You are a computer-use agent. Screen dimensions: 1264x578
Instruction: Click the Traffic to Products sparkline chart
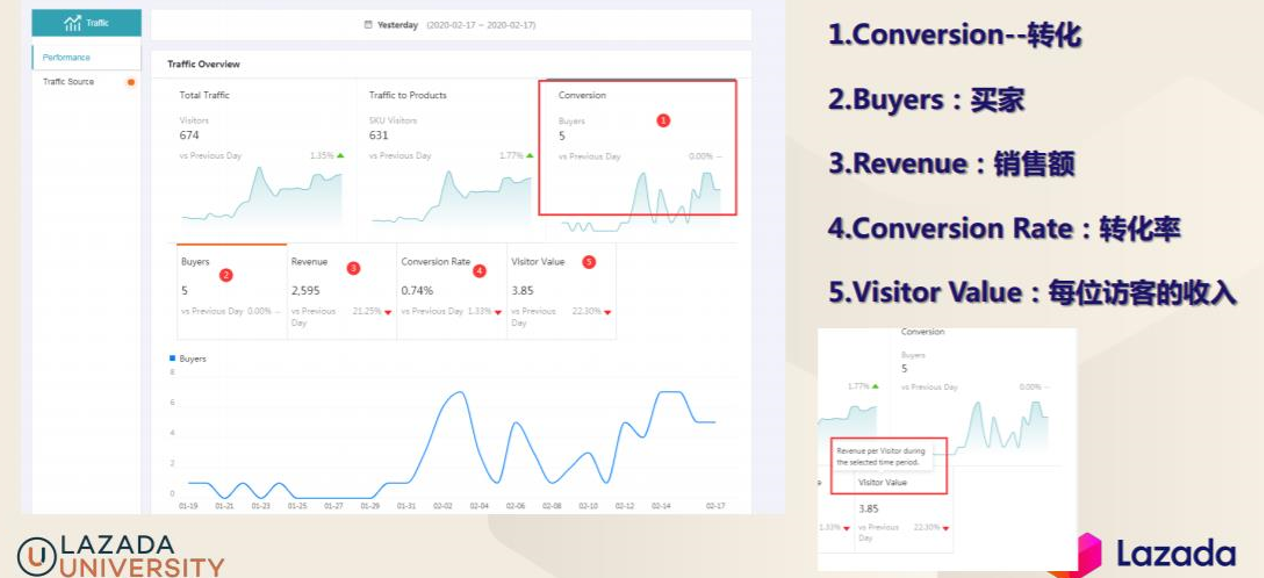point(451,195)
